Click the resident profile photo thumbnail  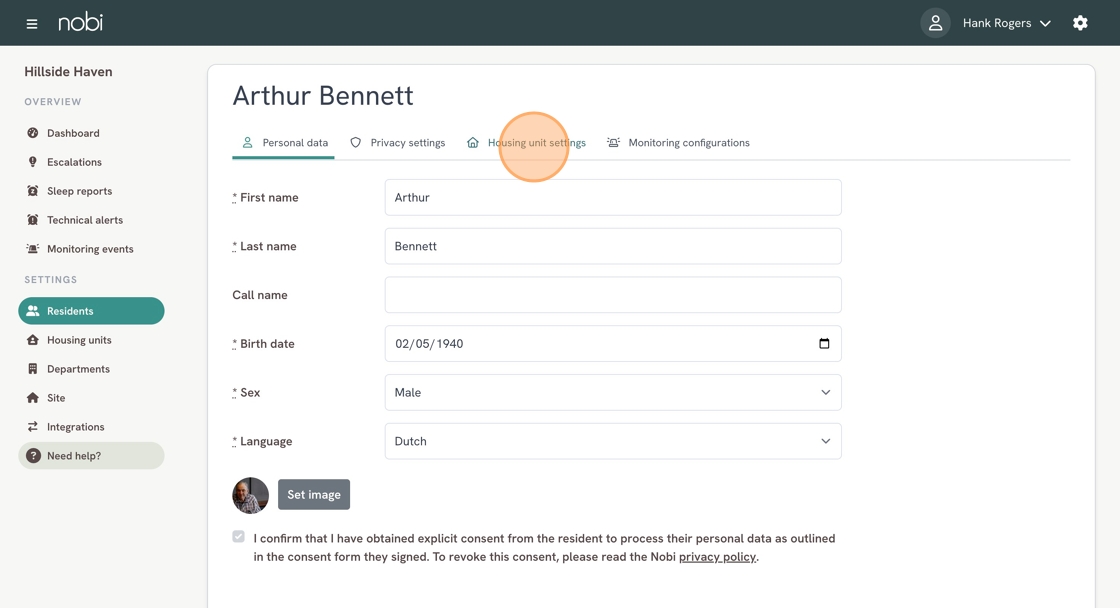[250, 495]
